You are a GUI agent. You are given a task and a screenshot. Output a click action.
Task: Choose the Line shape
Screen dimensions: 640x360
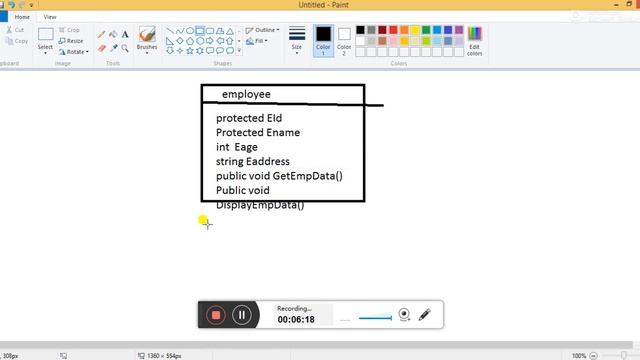click(170, 31)
